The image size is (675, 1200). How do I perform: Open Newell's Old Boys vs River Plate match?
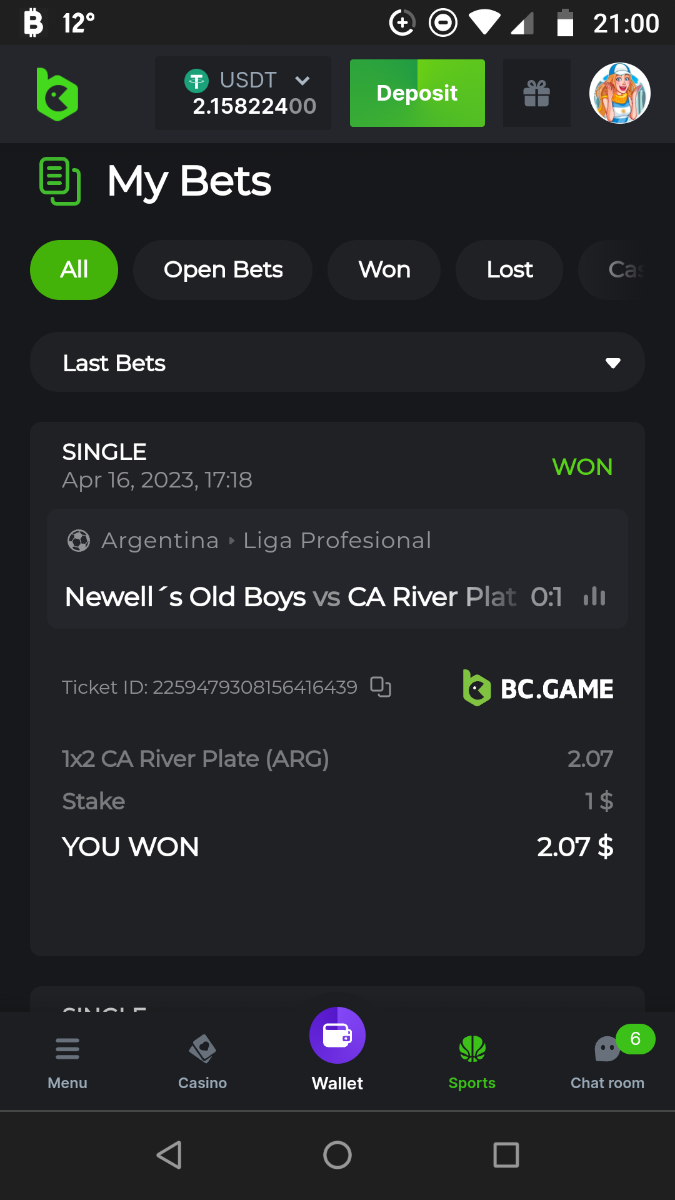(290, 597)
